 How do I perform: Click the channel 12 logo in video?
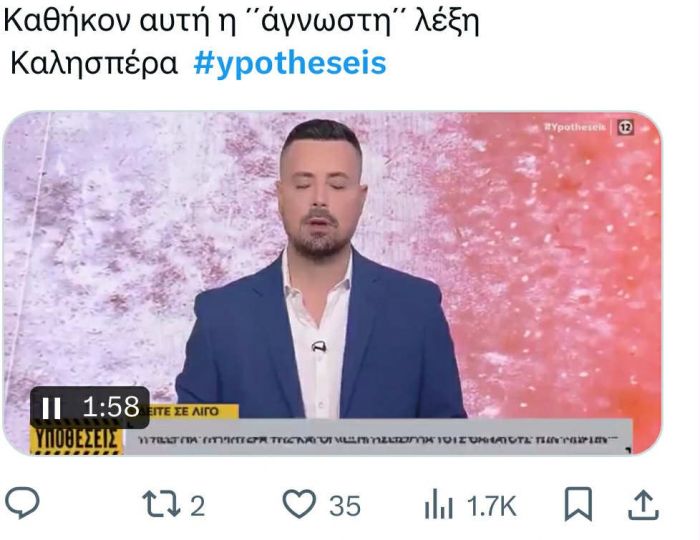(625, 128)
